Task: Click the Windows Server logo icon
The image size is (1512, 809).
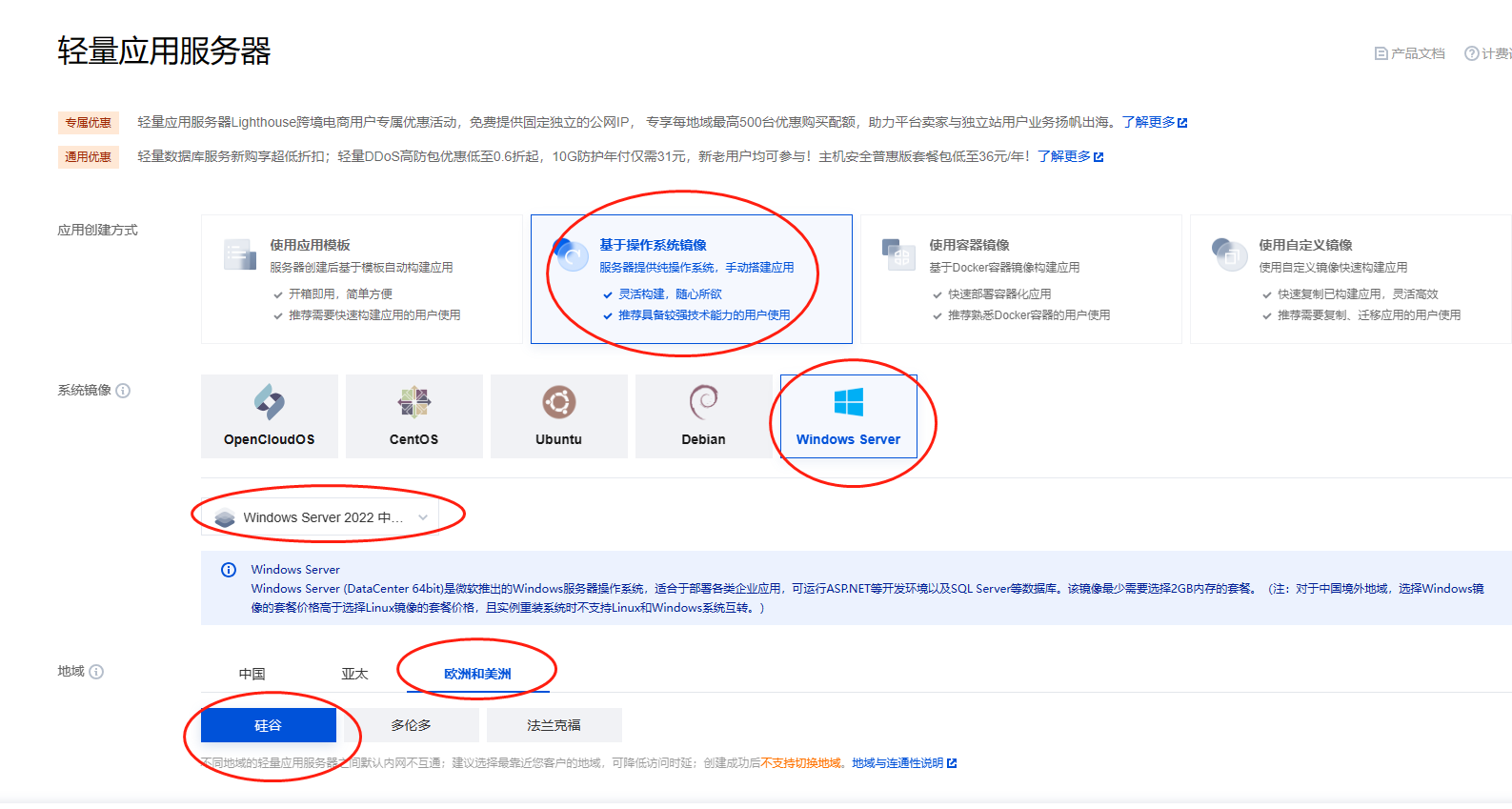Action: point(848,403)
